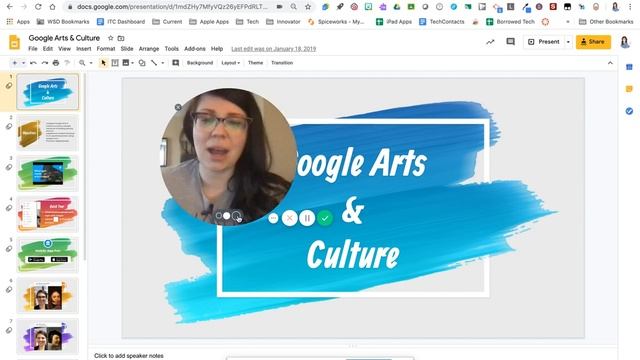This screenshot has height=360, width=640.
Task: Start the presentation with Present
Action: pos(544,42)
